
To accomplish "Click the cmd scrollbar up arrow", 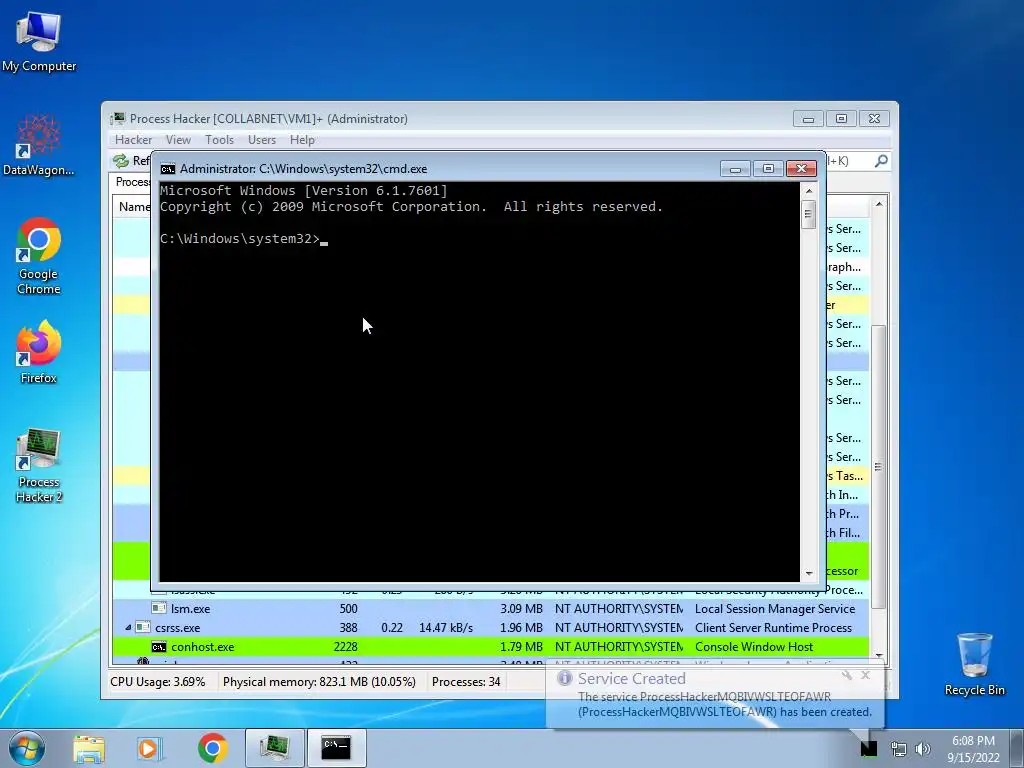I will tap(808, 191).
